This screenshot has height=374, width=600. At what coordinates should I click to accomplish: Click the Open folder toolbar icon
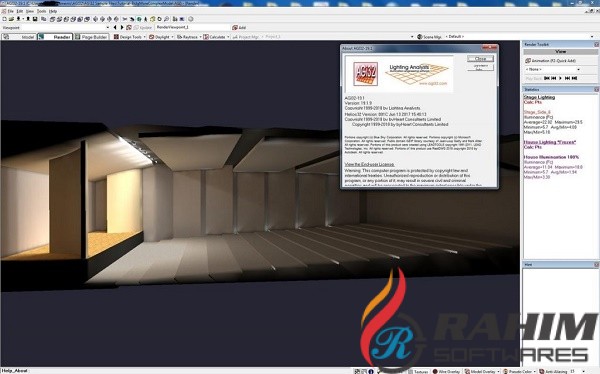tap(11, 19)
